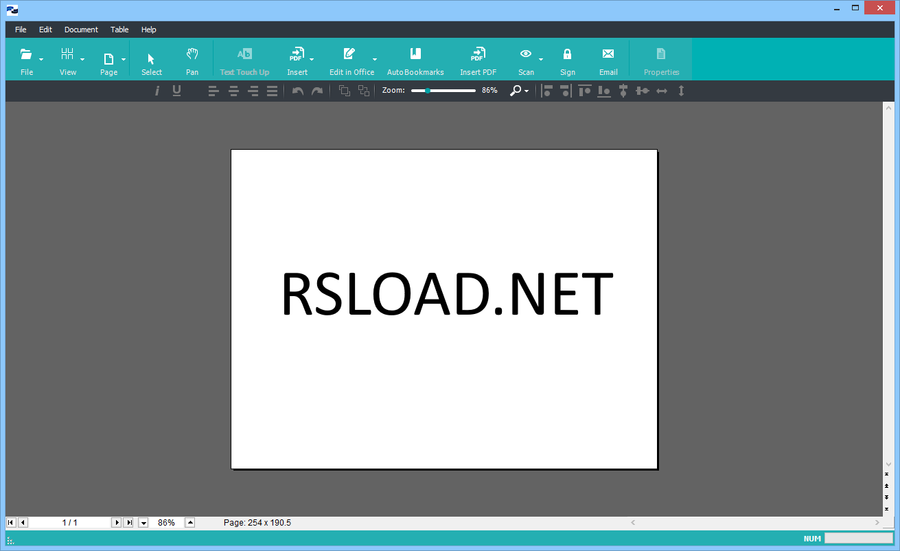
Task: Click the Page: 254 x 190.5 label
Action: tap(257, 523)
